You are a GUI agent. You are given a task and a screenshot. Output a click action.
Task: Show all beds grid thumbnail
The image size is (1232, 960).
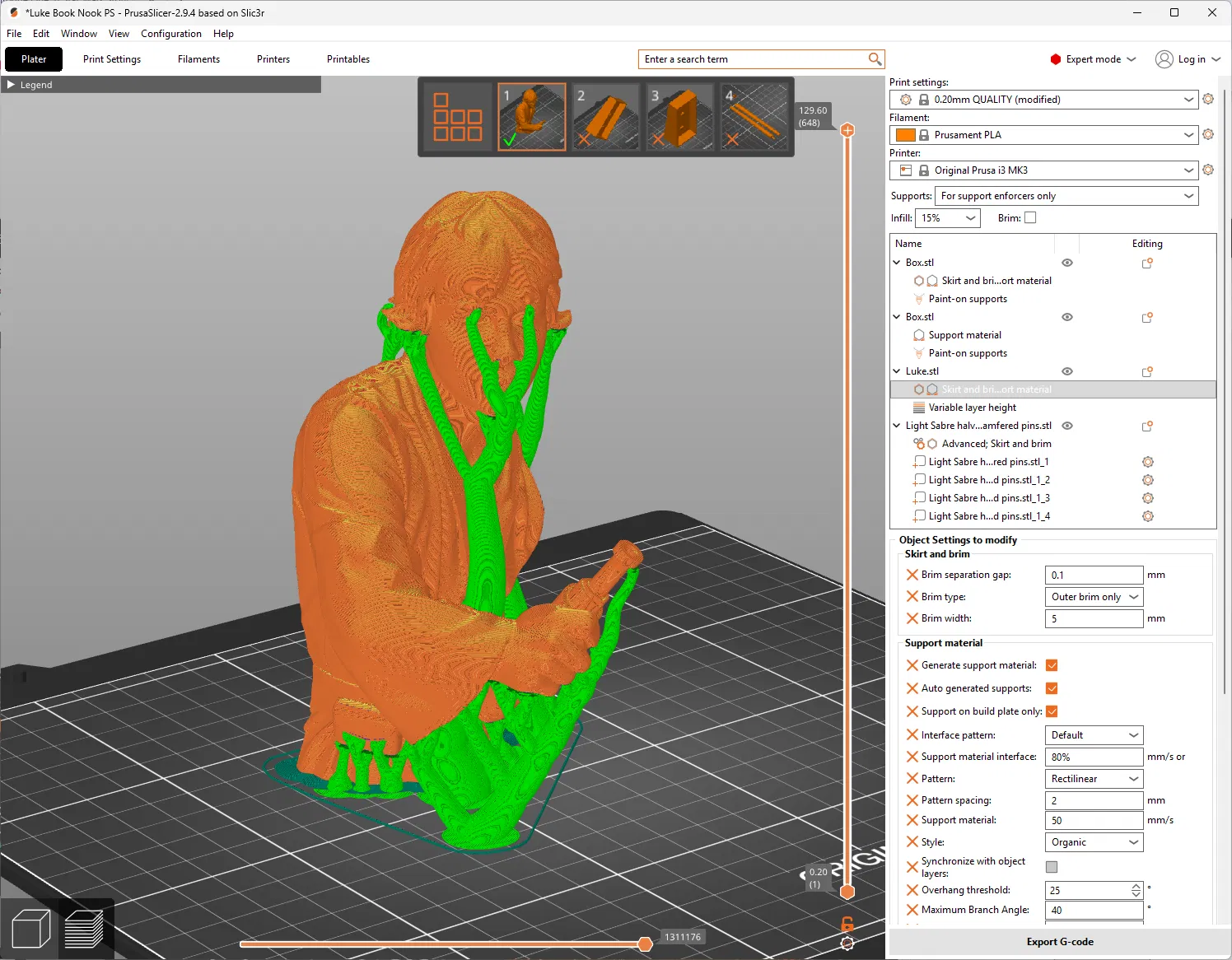(x=458, y=117)
